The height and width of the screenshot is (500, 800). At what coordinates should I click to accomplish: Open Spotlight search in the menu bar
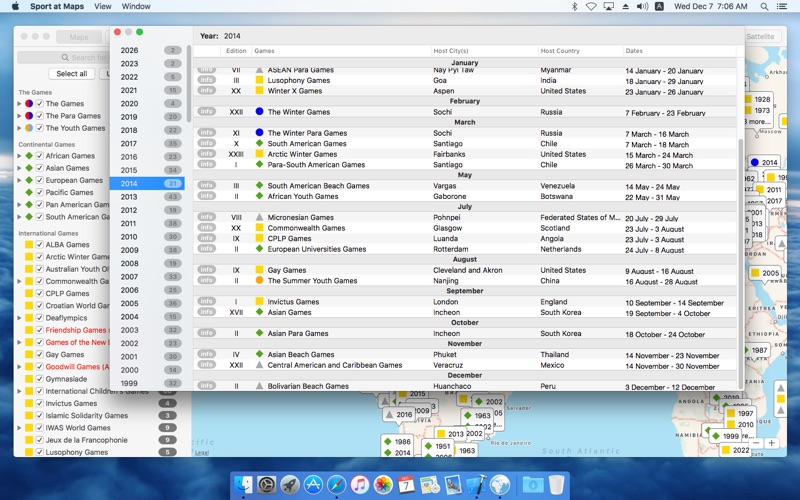click(x=764, y=7)
